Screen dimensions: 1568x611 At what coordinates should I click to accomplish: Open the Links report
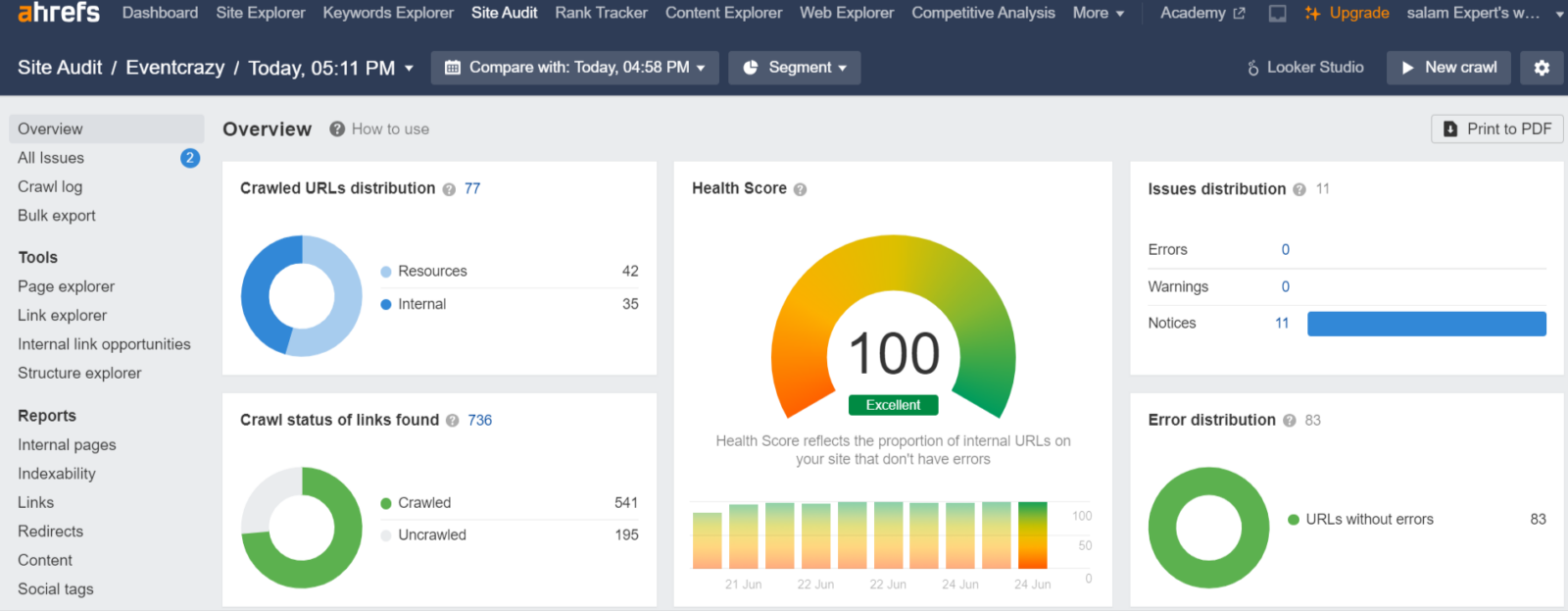(36, 503)
